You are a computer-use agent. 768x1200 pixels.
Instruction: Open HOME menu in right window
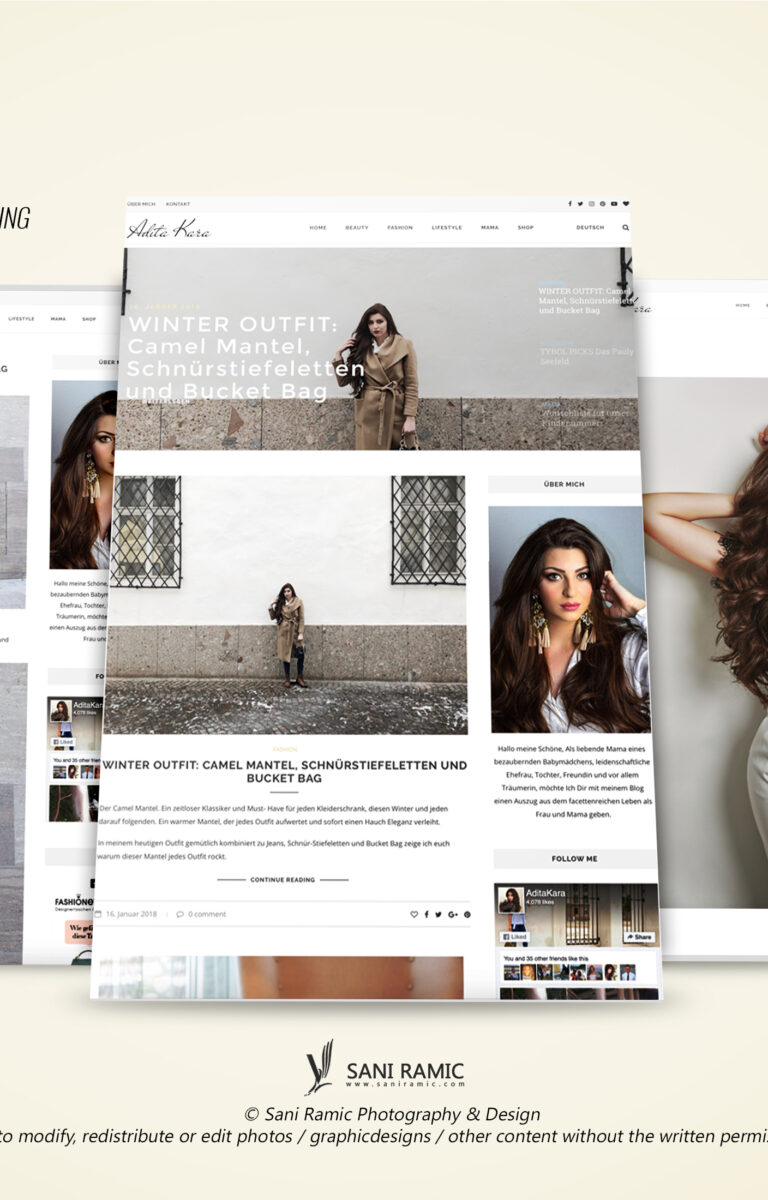743,305
